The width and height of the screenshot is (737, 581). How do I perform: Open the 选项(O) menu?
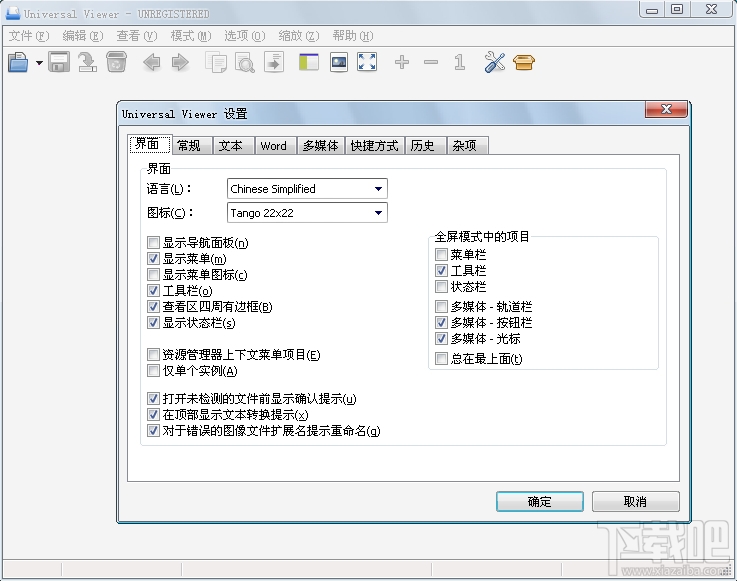(x=244, y=36)
